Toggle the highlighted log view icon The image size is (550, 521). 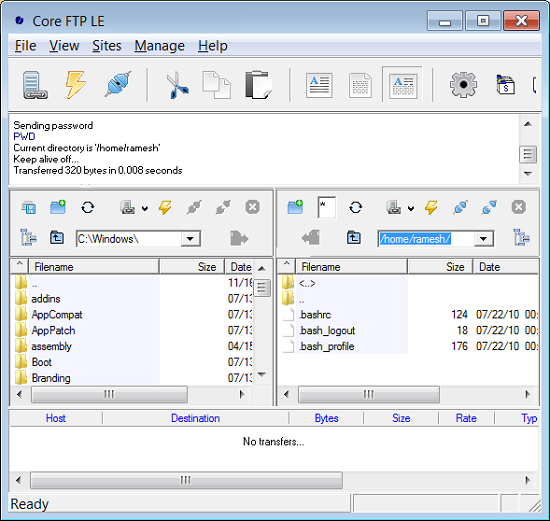pos(403,85)
